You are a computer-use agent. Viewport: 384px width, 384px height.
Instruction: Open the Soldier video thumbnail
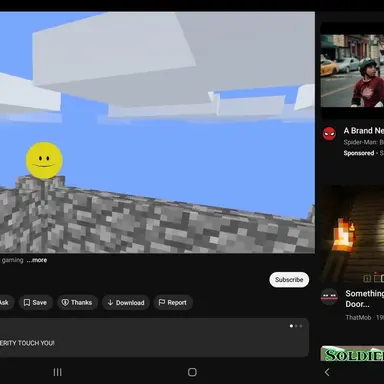click(x=352, y=353)
